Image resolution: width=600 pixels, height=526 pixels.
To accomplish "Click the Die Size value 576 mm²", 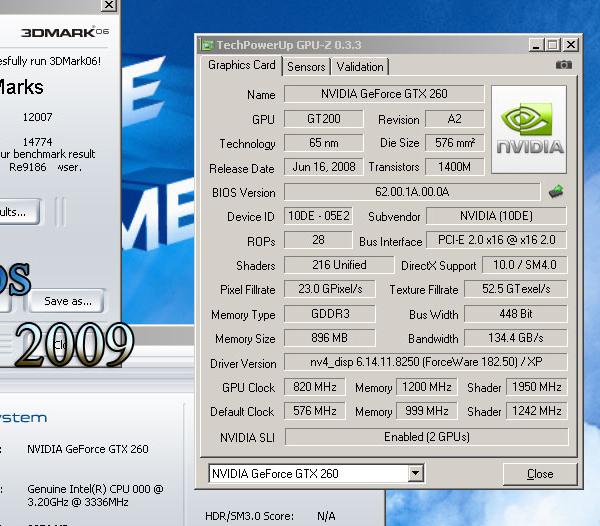I will tap(454, 143).
